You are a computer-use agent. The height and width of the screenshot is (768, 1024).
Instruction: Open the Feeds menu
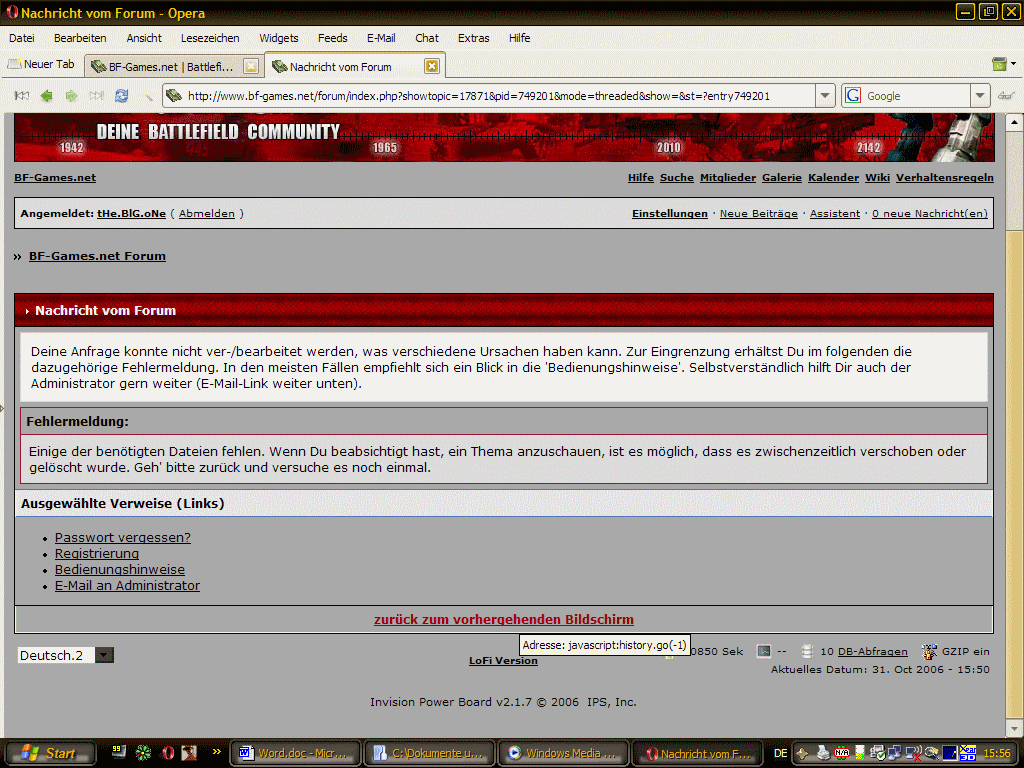(332, 38)
